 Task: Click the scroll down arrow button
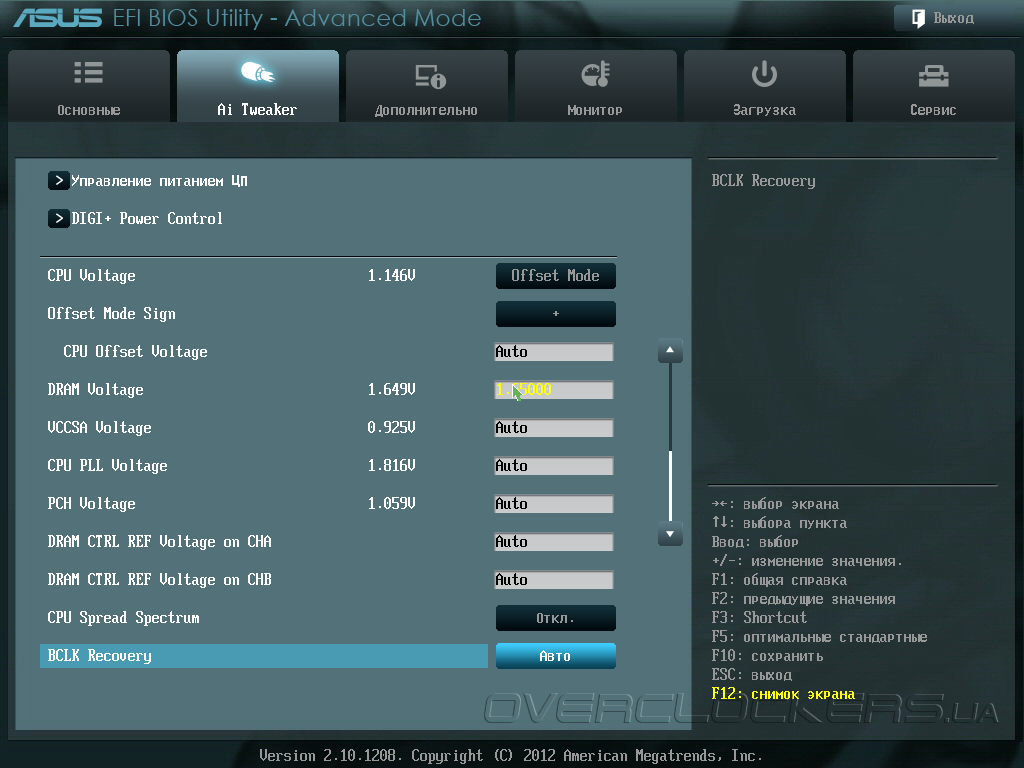pyautogui.click(x=670, y=534)
